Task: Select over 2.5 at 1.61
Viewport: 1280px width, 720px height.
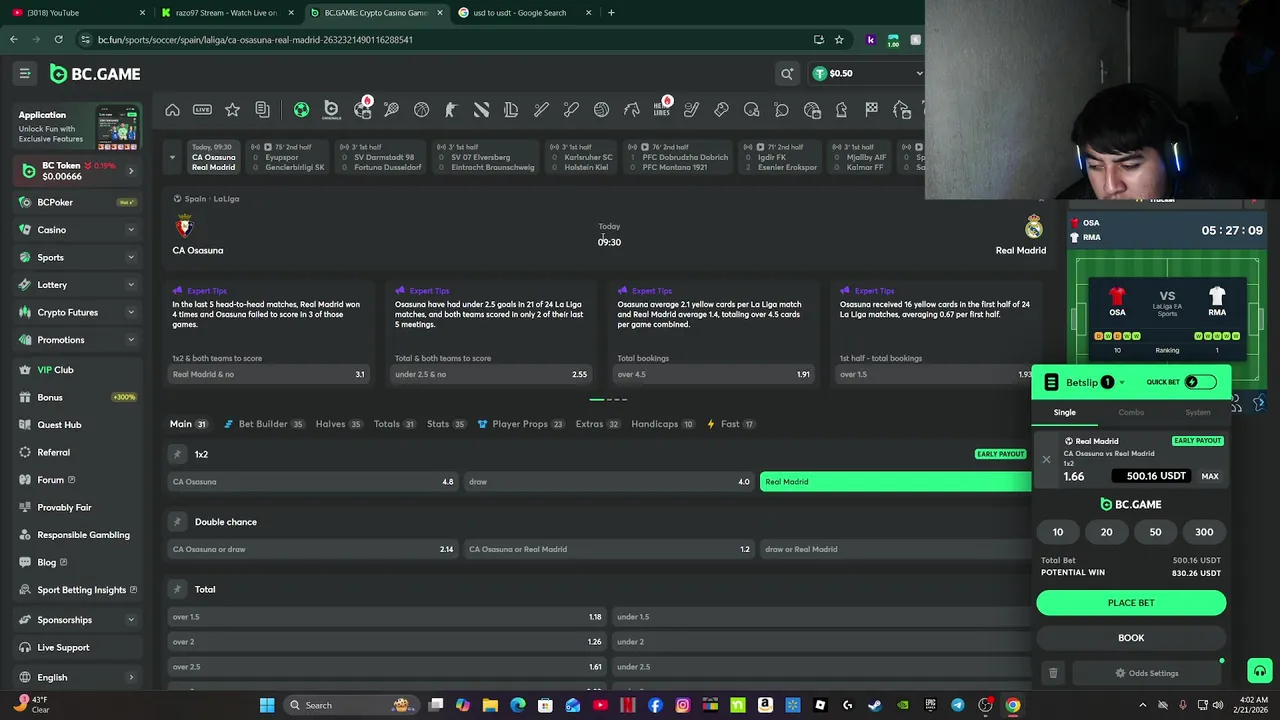Action: [x=387, y=667]
